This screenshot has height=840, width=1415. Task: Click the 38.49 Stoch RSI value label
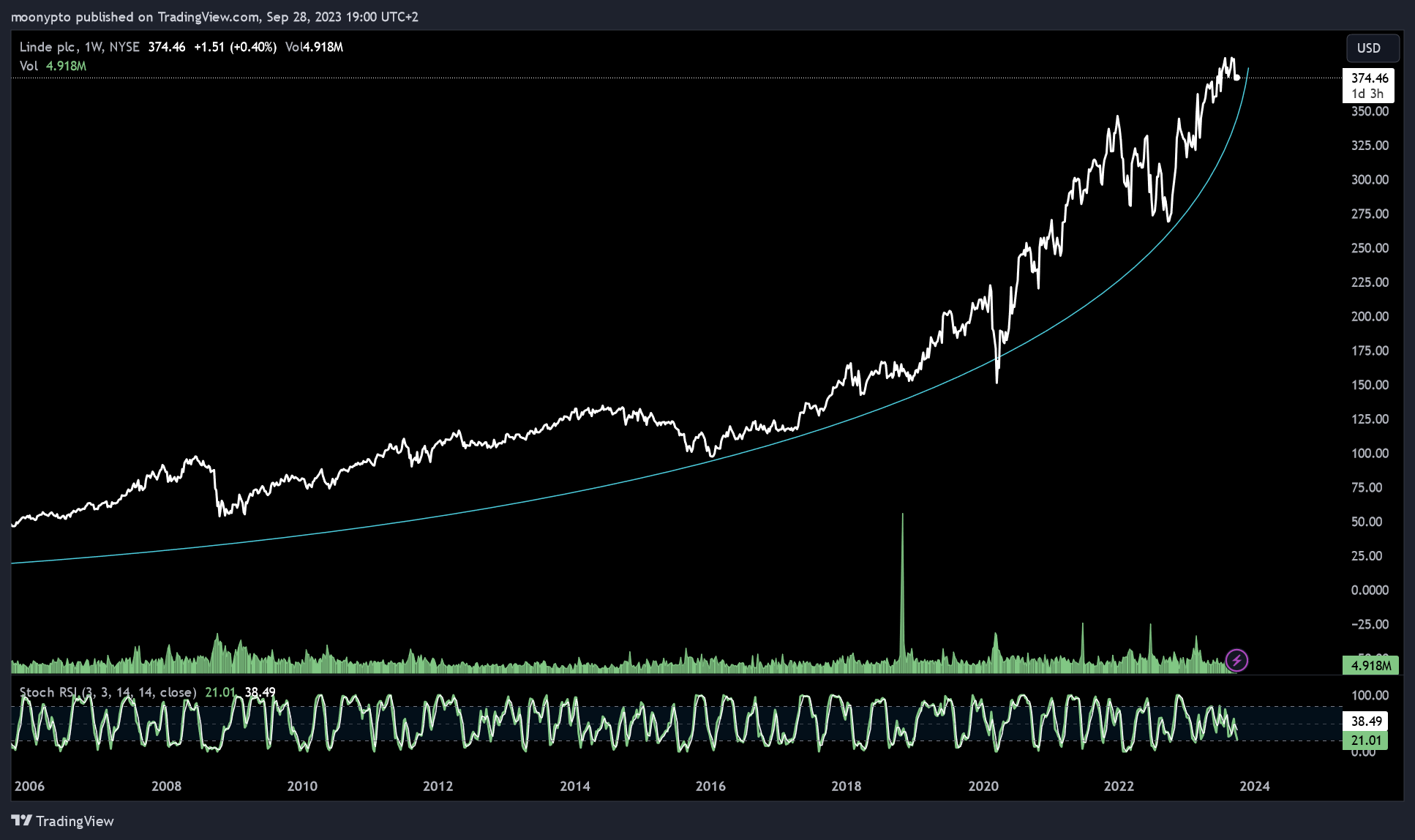point(1365,721)
